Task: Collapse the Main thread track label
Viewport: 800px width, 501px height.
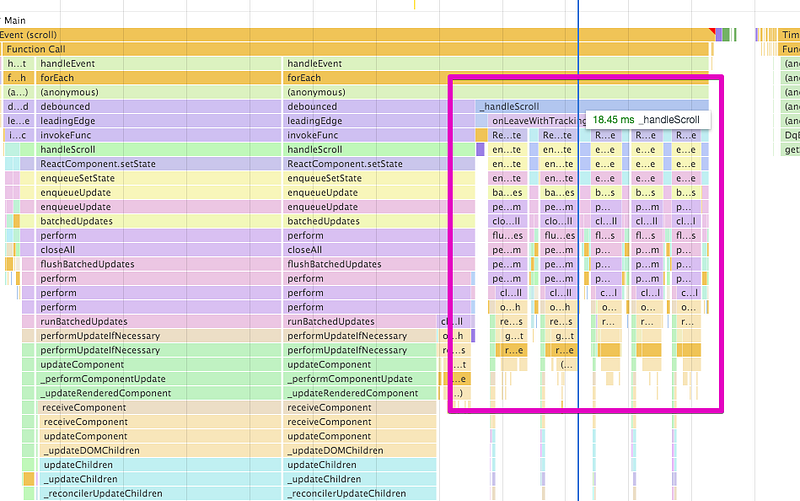Action: coord(14,20)
